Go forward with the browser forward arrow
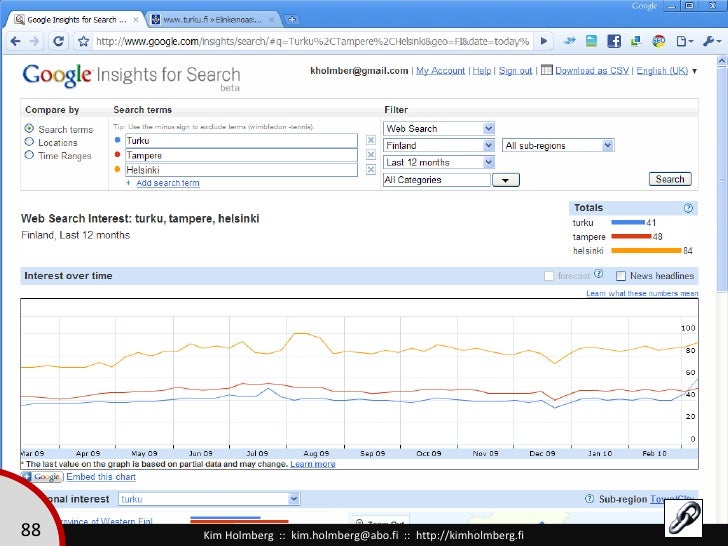Image resolution: width=728 pixels, height=546 pixels. coord(34,41)
